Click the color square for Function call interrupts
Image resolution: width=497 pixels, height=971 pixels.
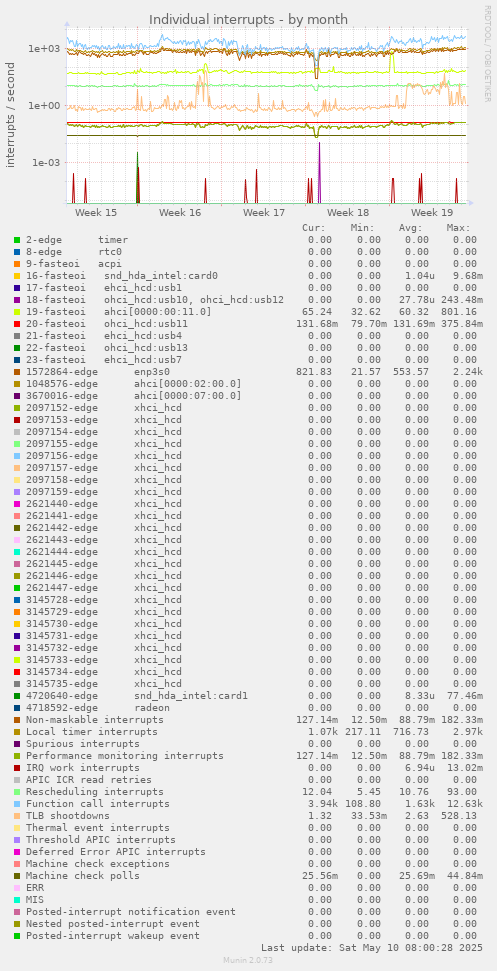[x=17, y=804]
